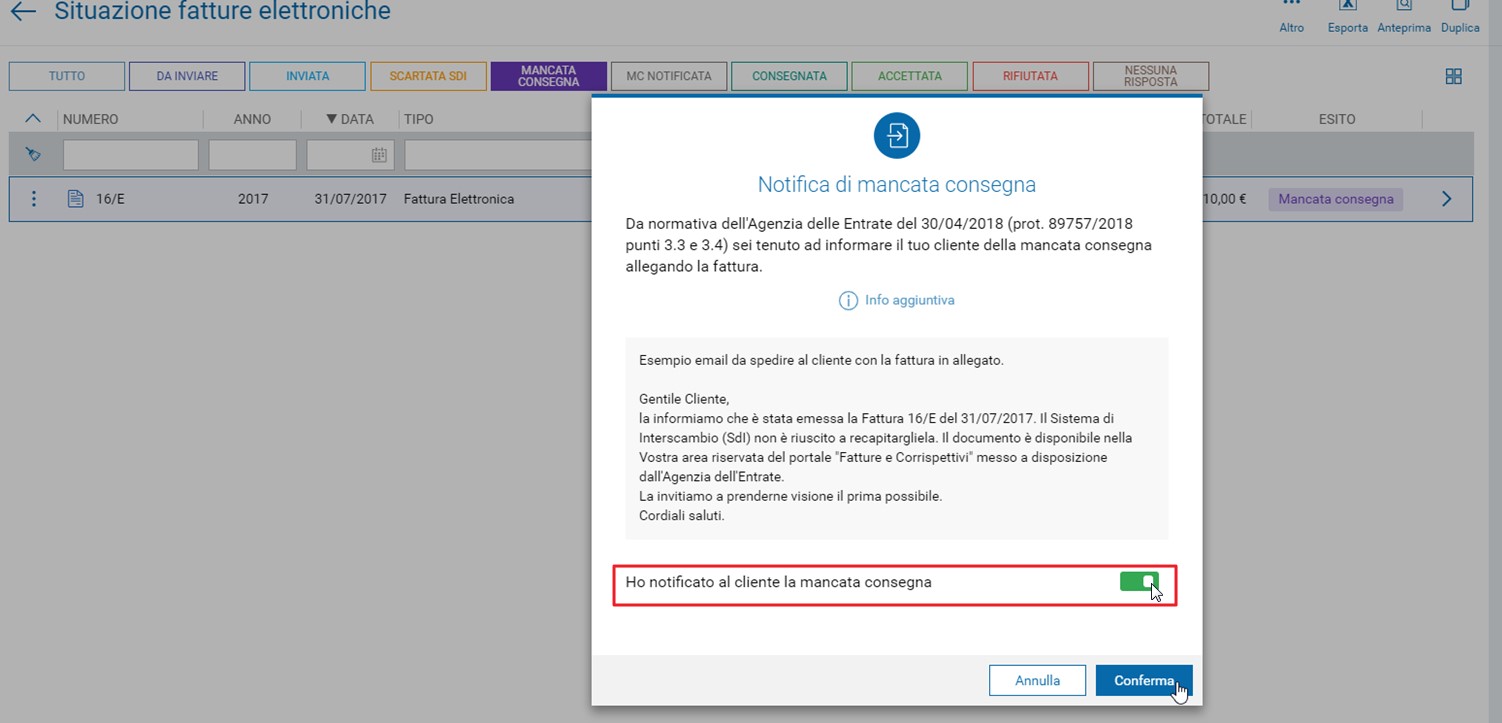The image size is (1502, 723).
Task: Select the RIFIUTATA filter tab
Action: (1030, 76)
